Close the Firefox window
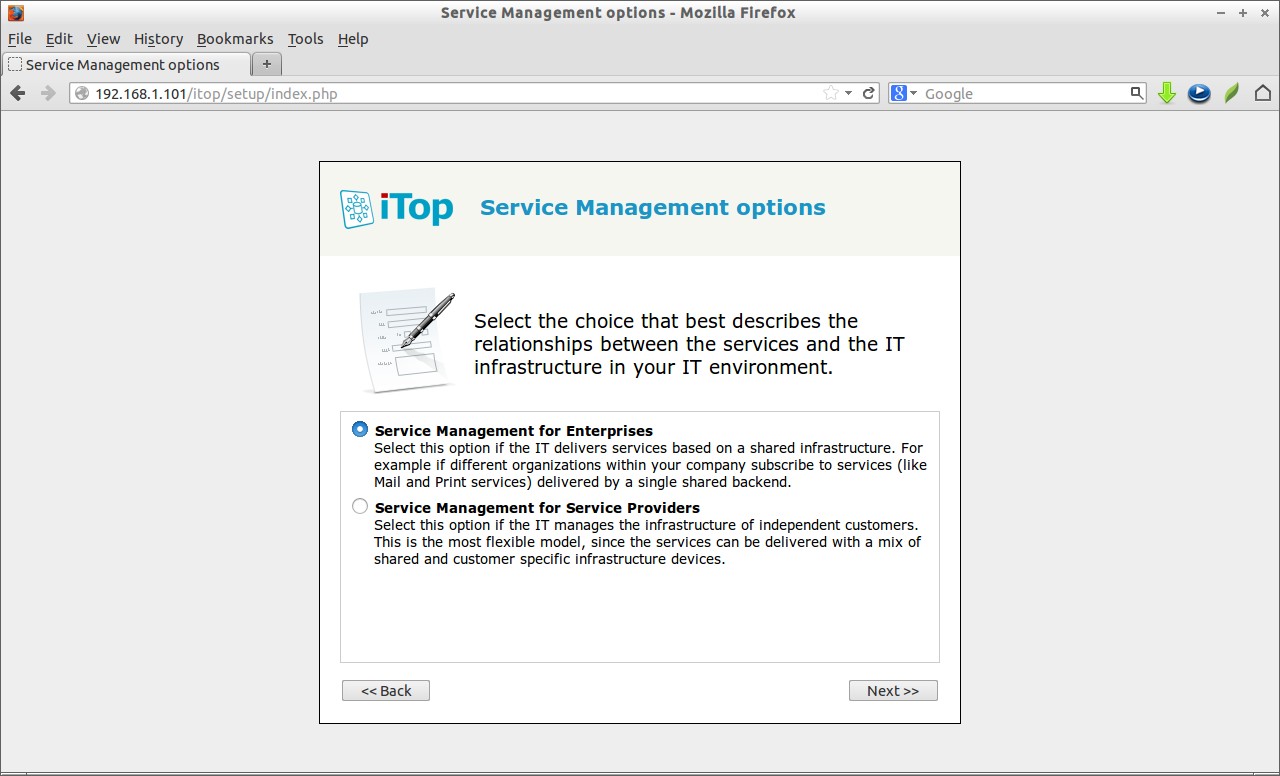1280x776 pixels. [1264, 13]
